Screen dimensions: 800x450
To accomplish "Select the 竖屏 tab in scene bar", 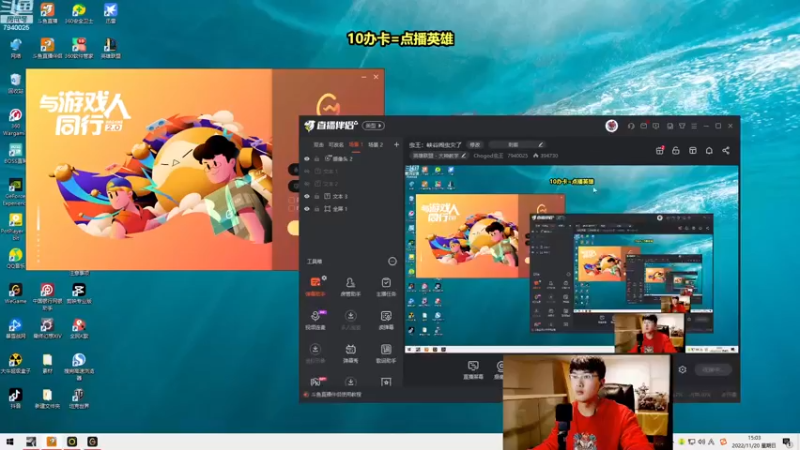I will coord(318,145).
